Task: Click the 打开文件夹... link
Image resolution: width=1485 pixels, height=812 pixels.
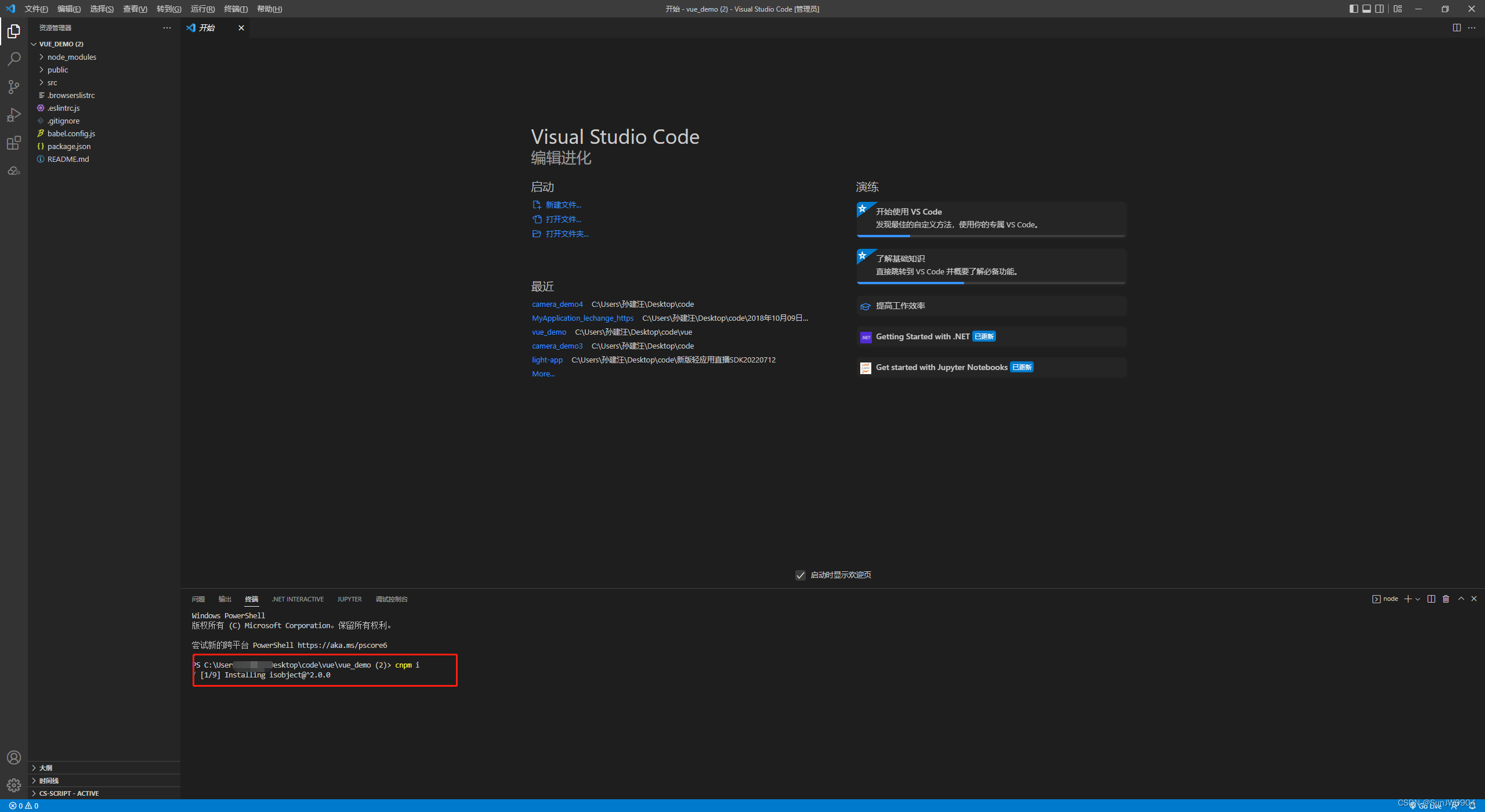Action: coord(567,234)
